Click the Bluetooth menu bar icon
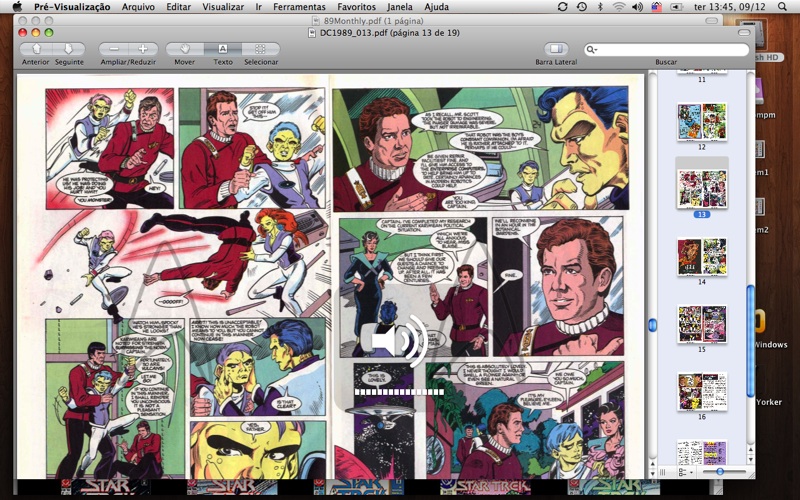800x500 pixels. [x=600, y=7]
